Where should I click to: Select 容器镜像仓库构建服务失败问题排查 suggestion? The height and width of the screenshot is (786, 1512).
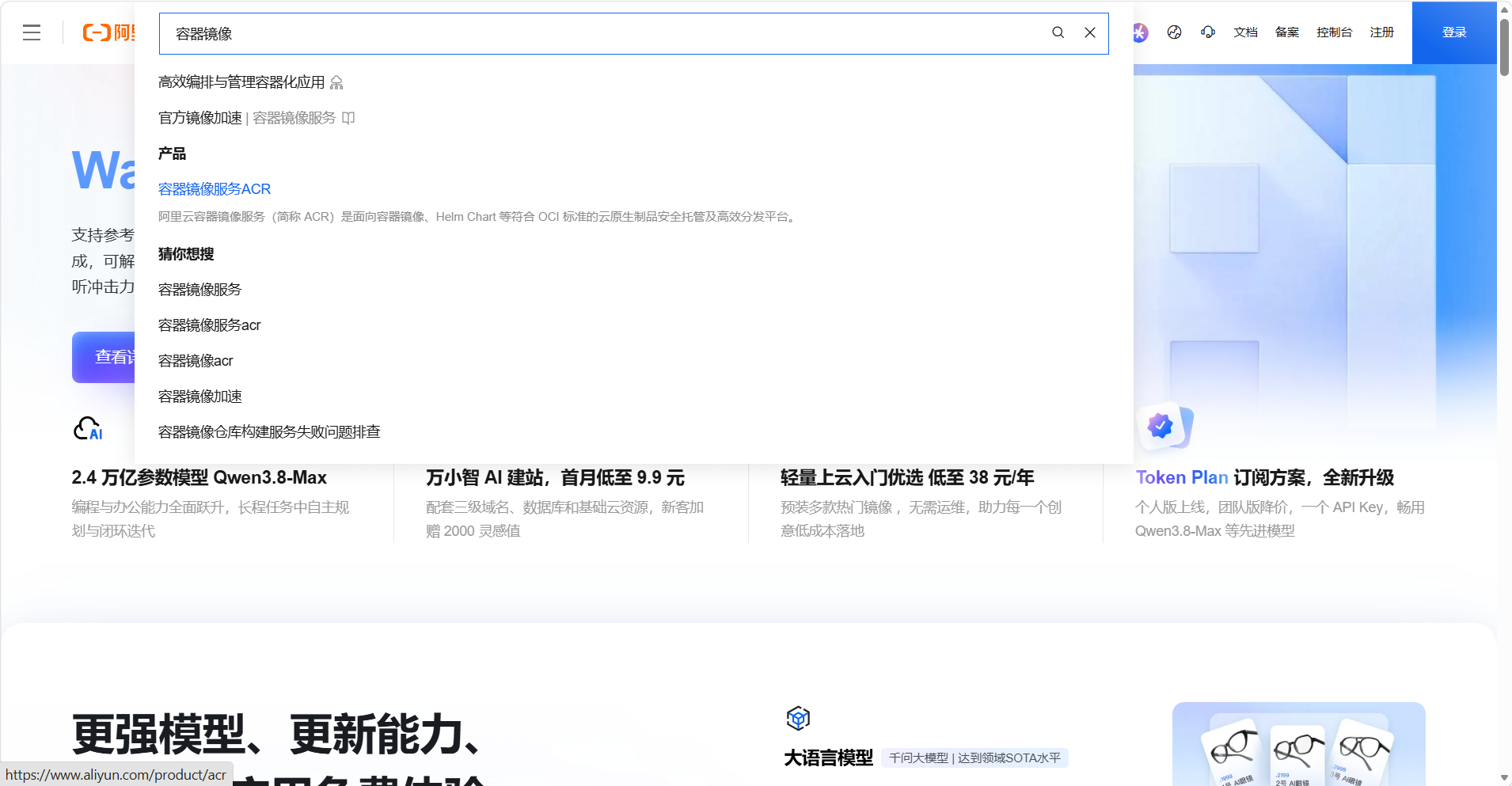point(269,432)
